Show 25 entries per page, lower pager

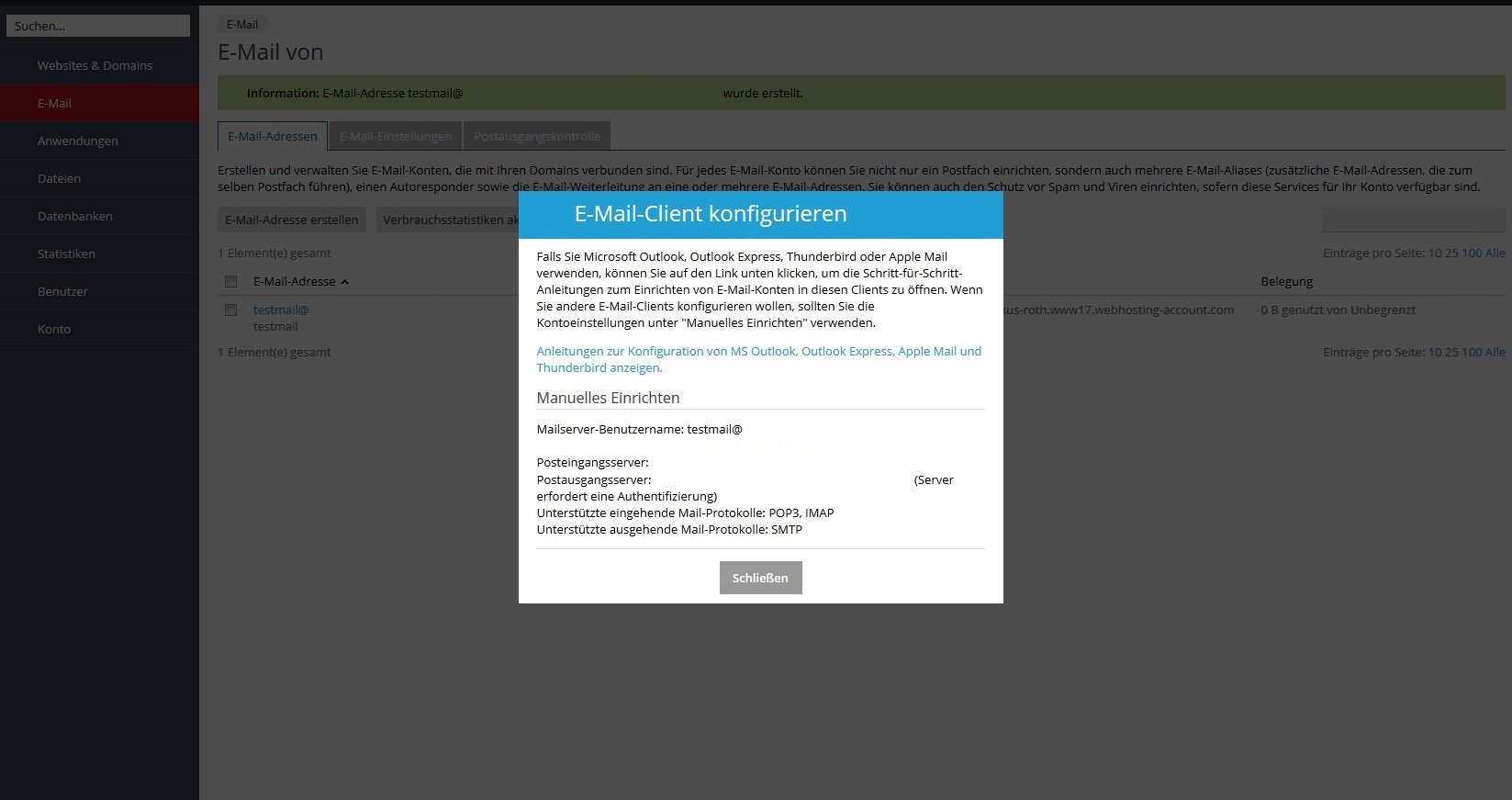pos(1451,352)
